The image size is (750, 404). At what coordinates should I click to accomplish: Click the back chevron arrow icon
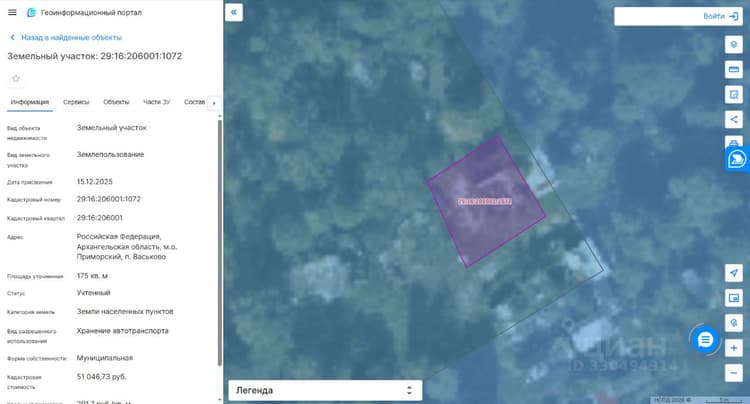(12, 37)
